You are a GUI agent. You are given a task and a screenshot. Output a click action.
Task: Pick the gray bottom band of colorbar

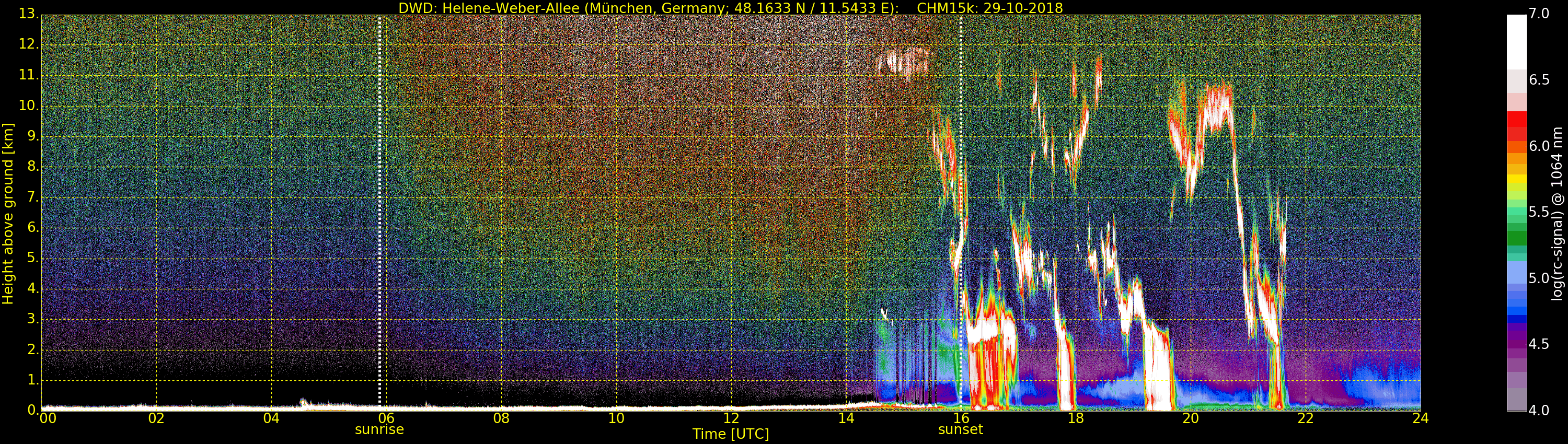(1516, 399)
